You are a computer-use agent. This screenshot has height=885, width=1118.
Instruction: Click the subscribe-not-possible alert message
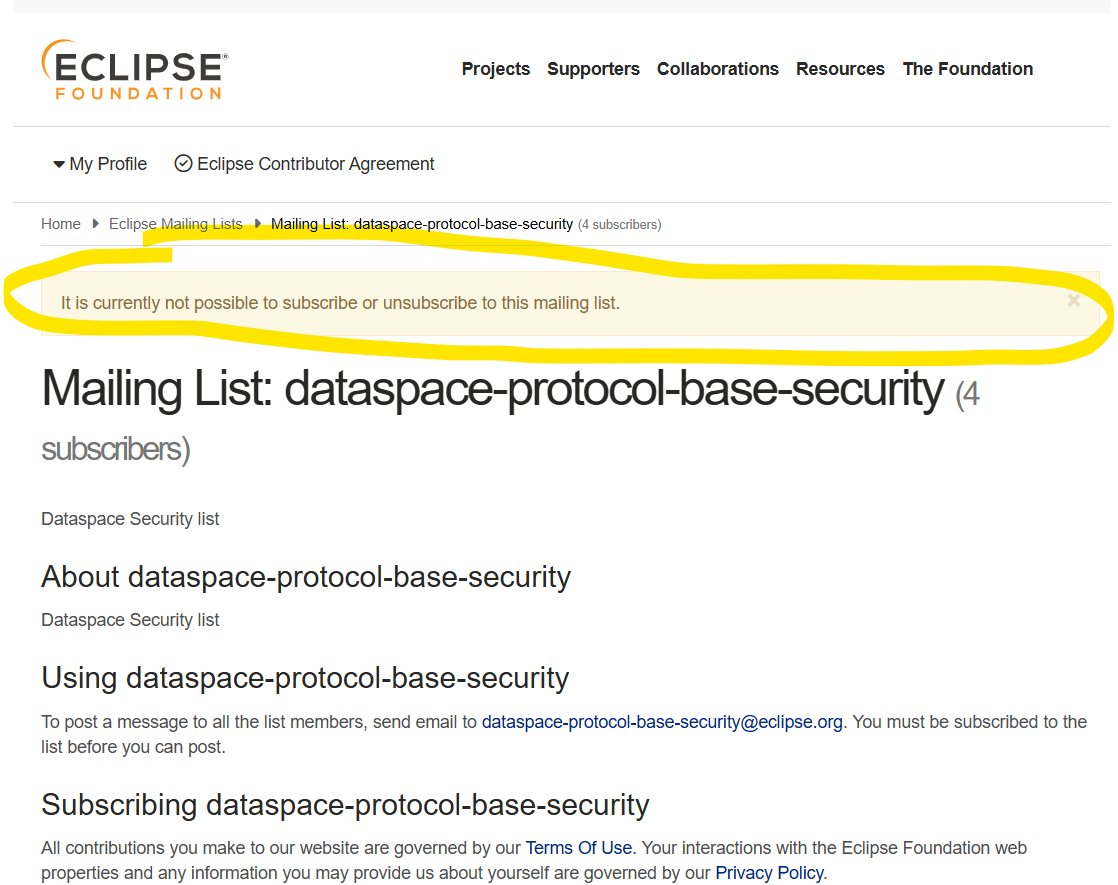340,303
